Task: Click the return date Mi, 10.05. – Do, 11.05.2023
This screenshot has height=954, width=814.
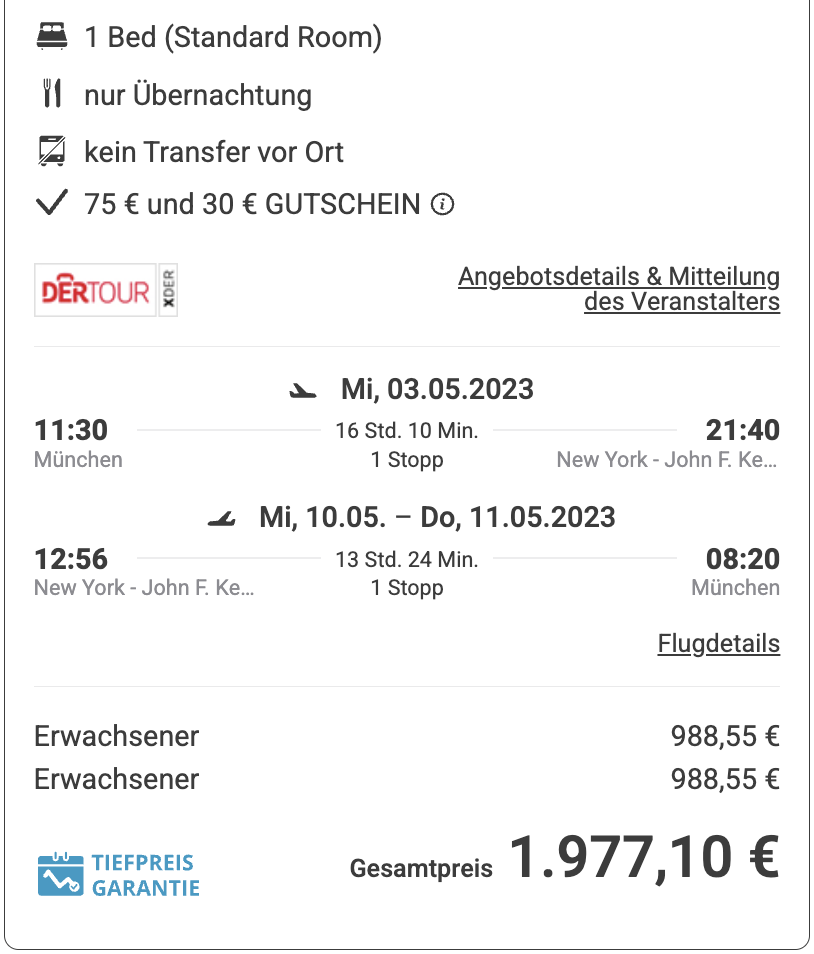Action: tap(437, 517)
